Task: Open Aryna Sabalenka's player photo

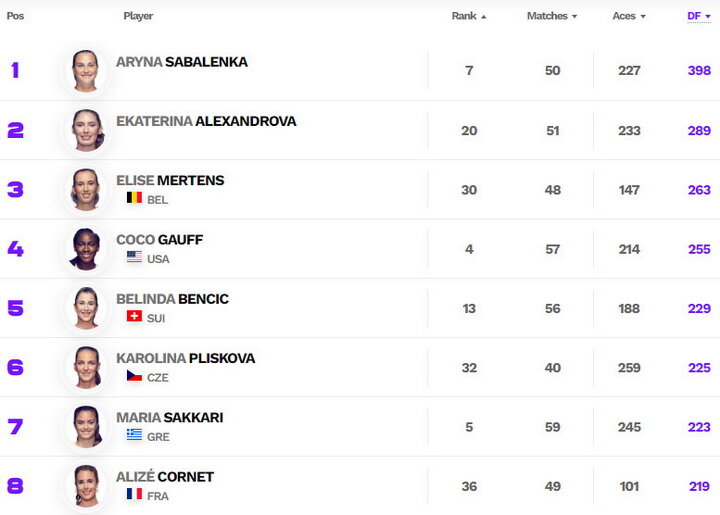Action: click(x=85, y=71)
